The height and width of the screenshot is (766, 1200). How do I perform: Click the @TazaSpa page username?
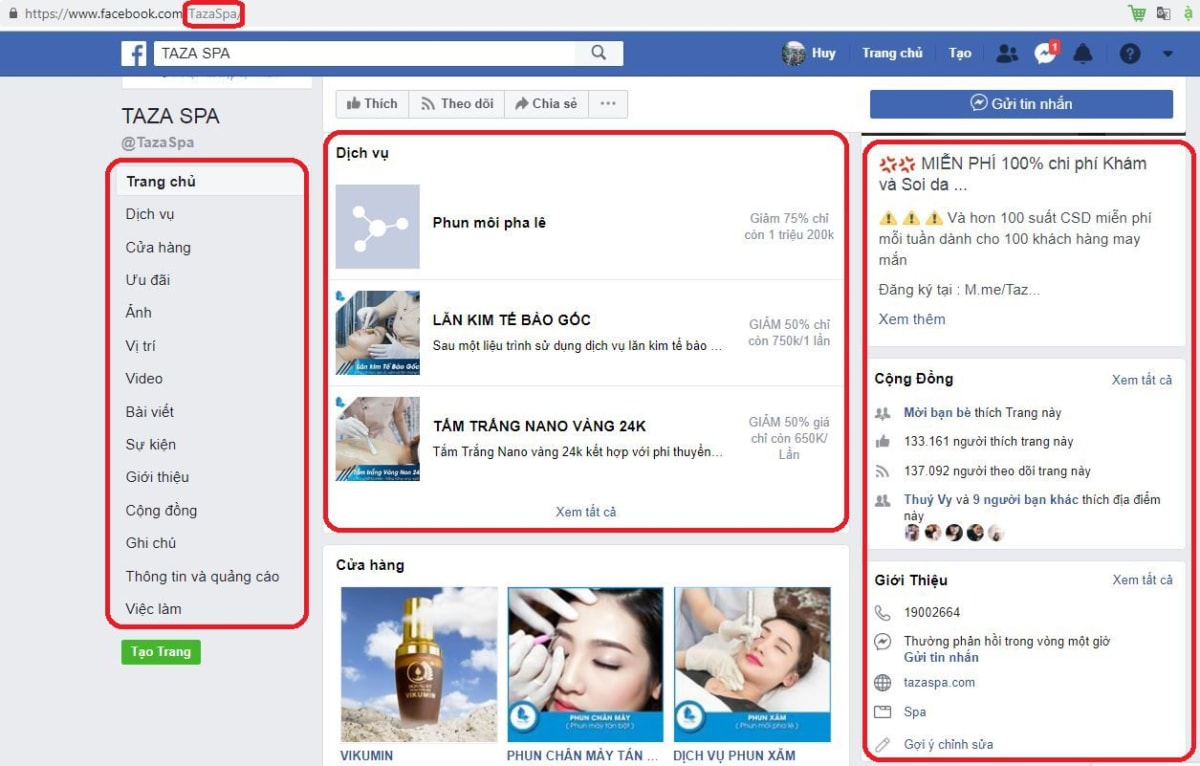(158, 143)
